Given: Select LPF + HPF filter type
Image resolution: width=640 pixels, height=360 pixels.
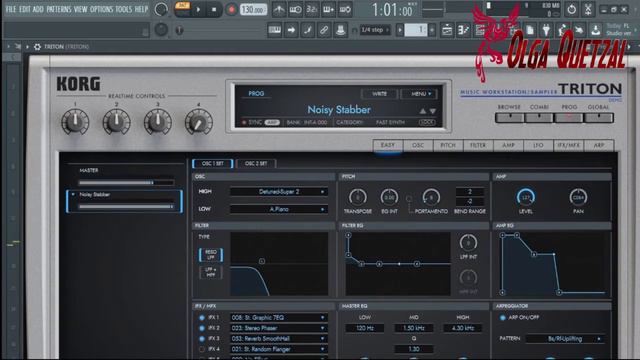Looking at the screenshot, I should click(211, 272).
